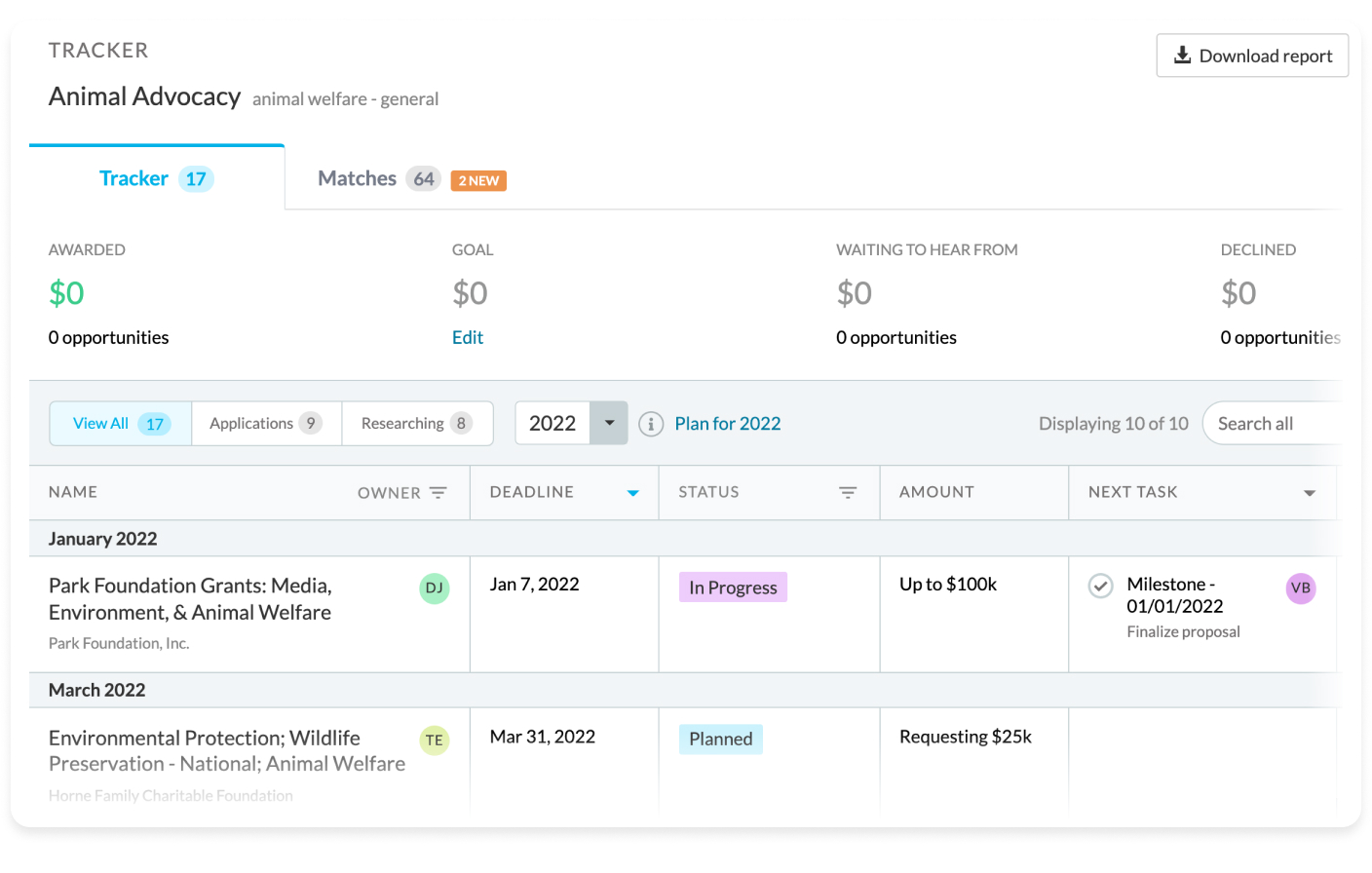
Task: Click the TE owner avatar
Action: pos(435,740)
